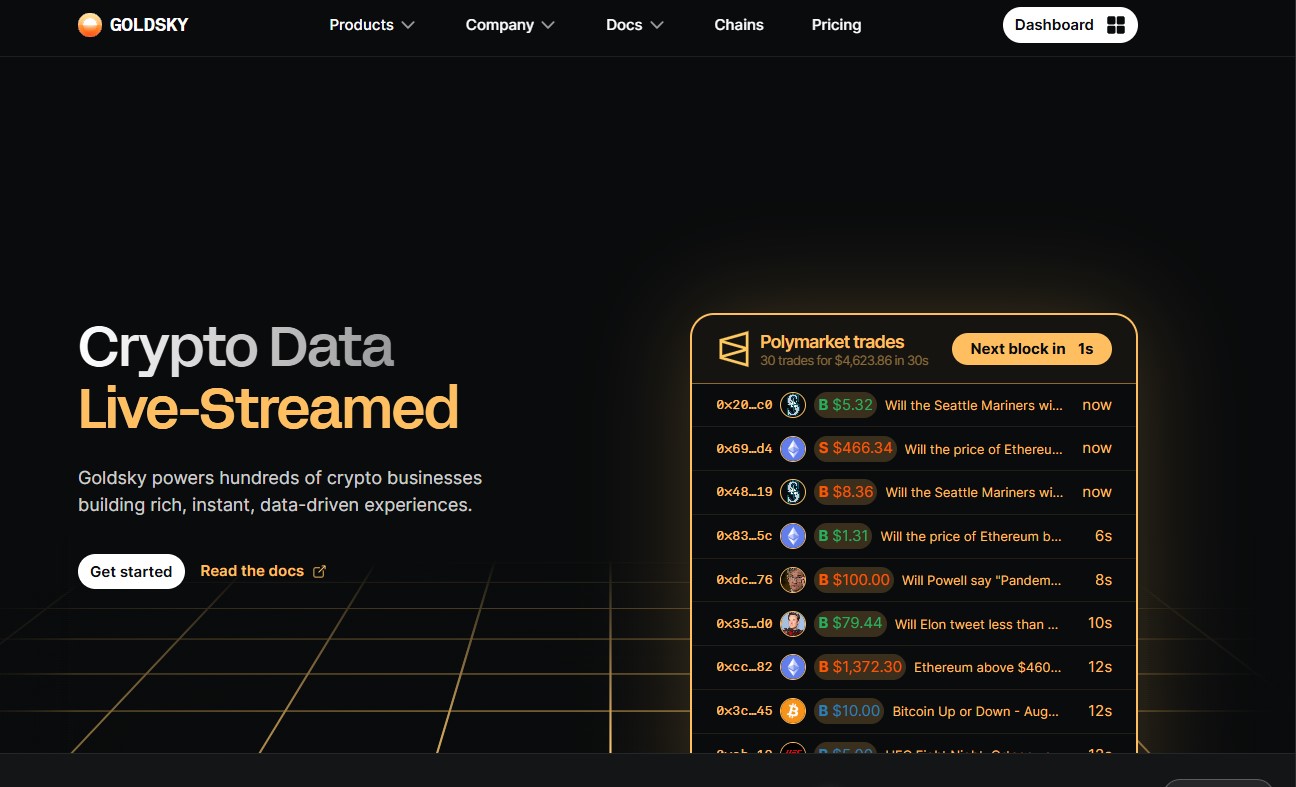Click the S $466.34 trade badge
This screenshot has height=787, width=1296.
point(856,448)
